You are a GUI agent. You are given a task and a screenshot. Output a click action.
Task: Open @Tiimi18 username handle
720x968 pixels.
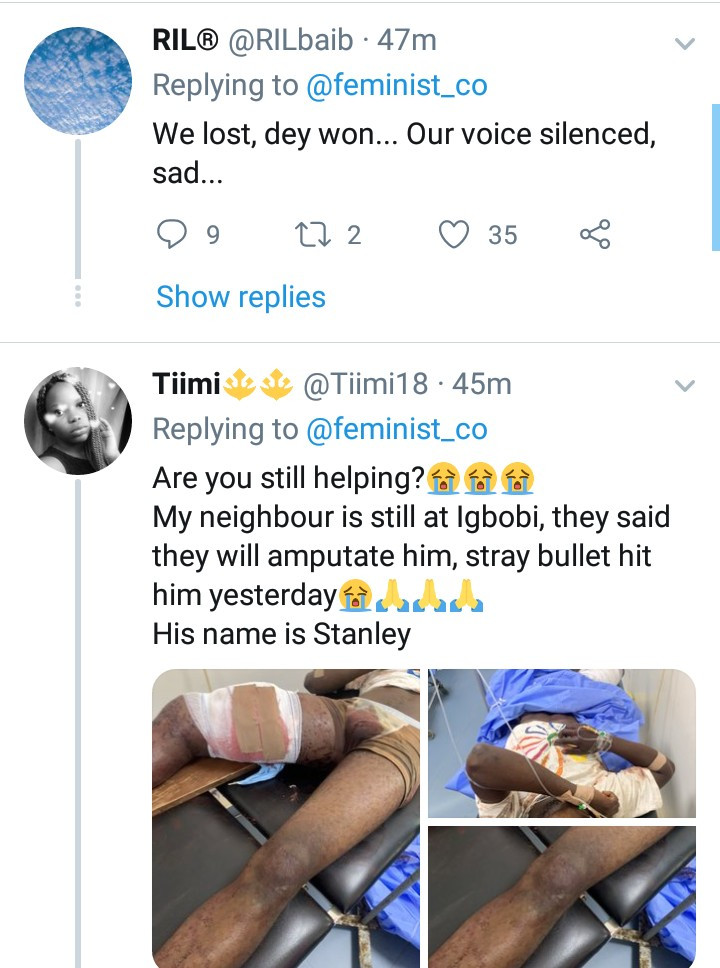(x=365, y=384)
